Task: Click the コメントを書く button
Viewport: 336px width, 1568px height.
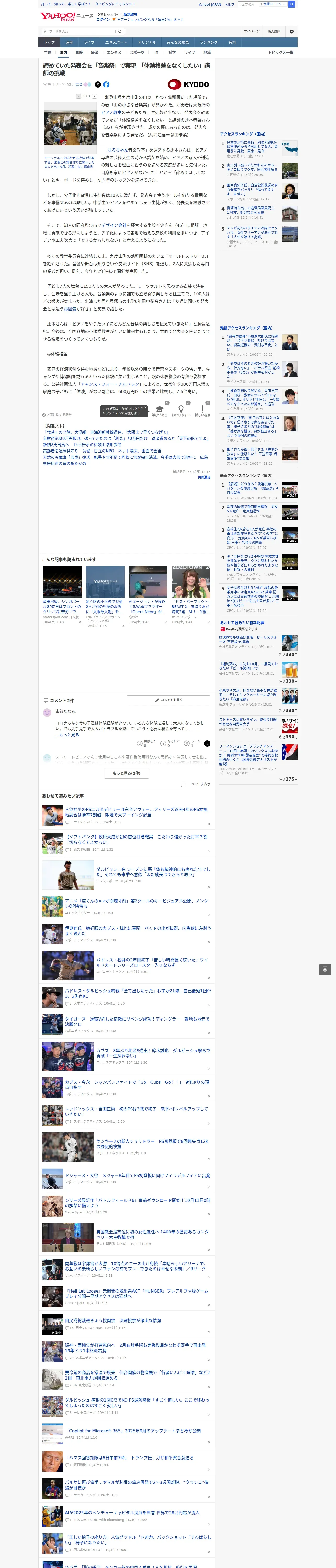Action: [169, 701]
